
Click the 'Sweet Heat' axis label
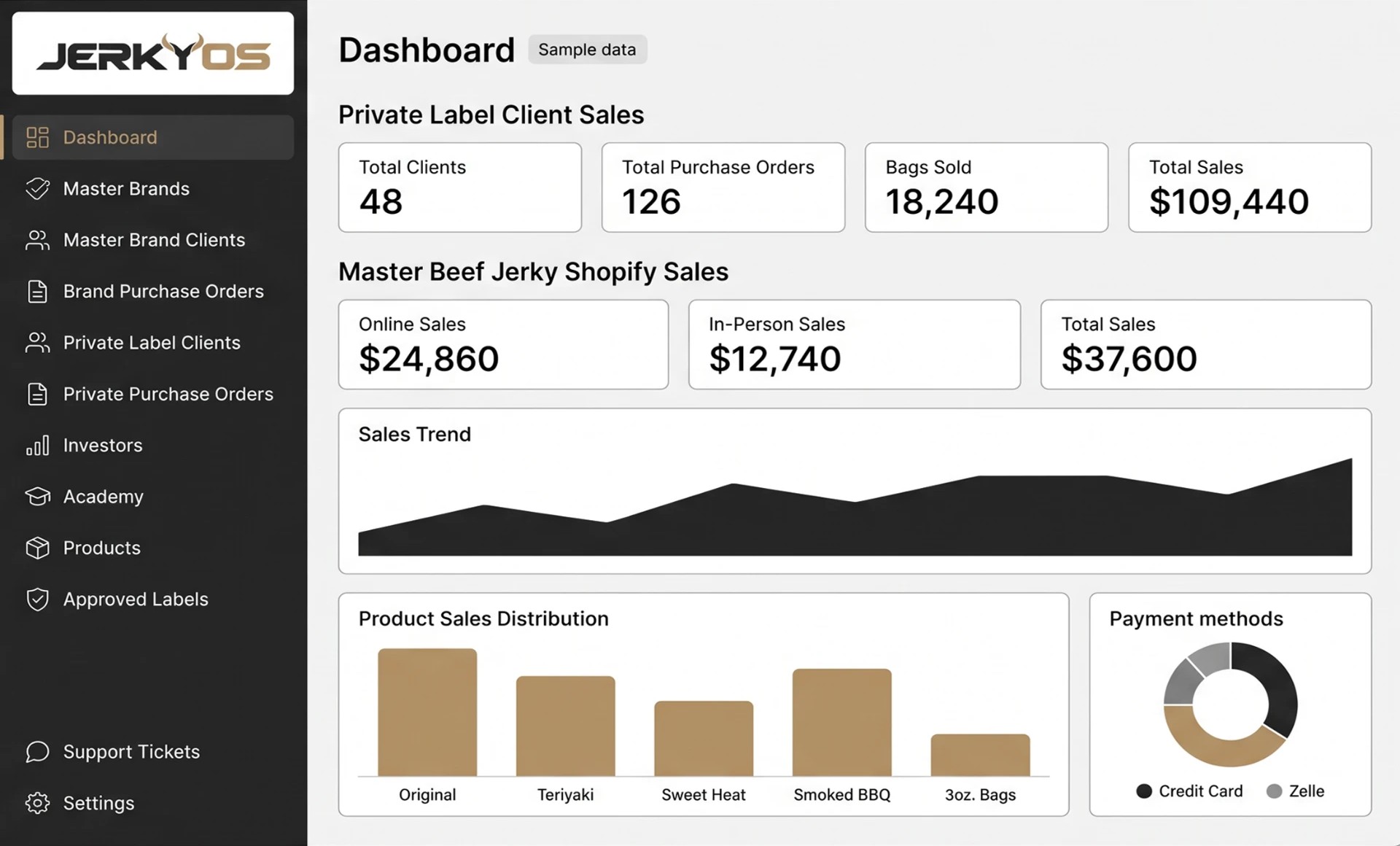point(704,795)
